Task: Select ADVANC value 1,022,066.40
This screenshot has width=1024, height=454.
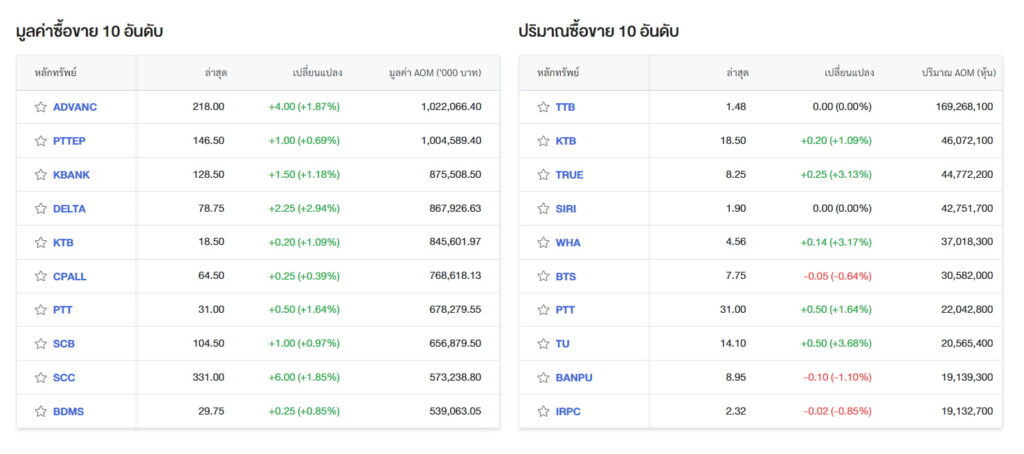Action: point(451,107)
